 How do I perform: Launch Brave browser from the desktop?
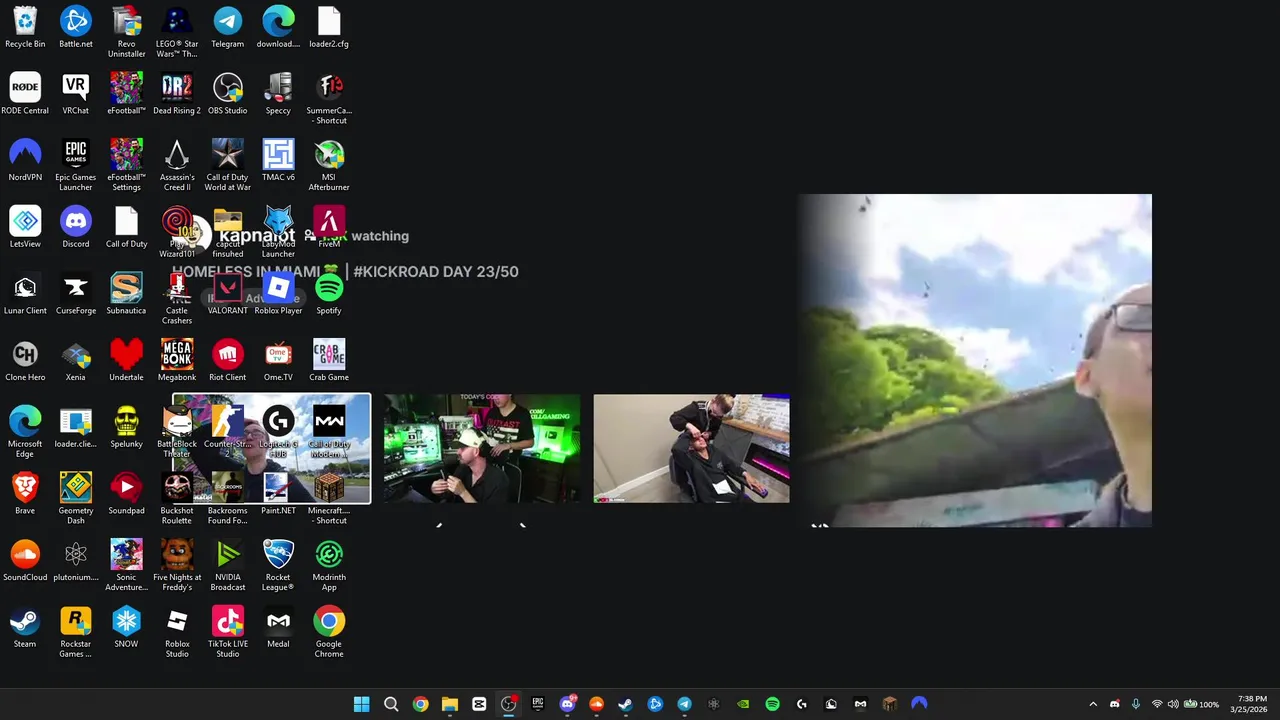(25, 494)
